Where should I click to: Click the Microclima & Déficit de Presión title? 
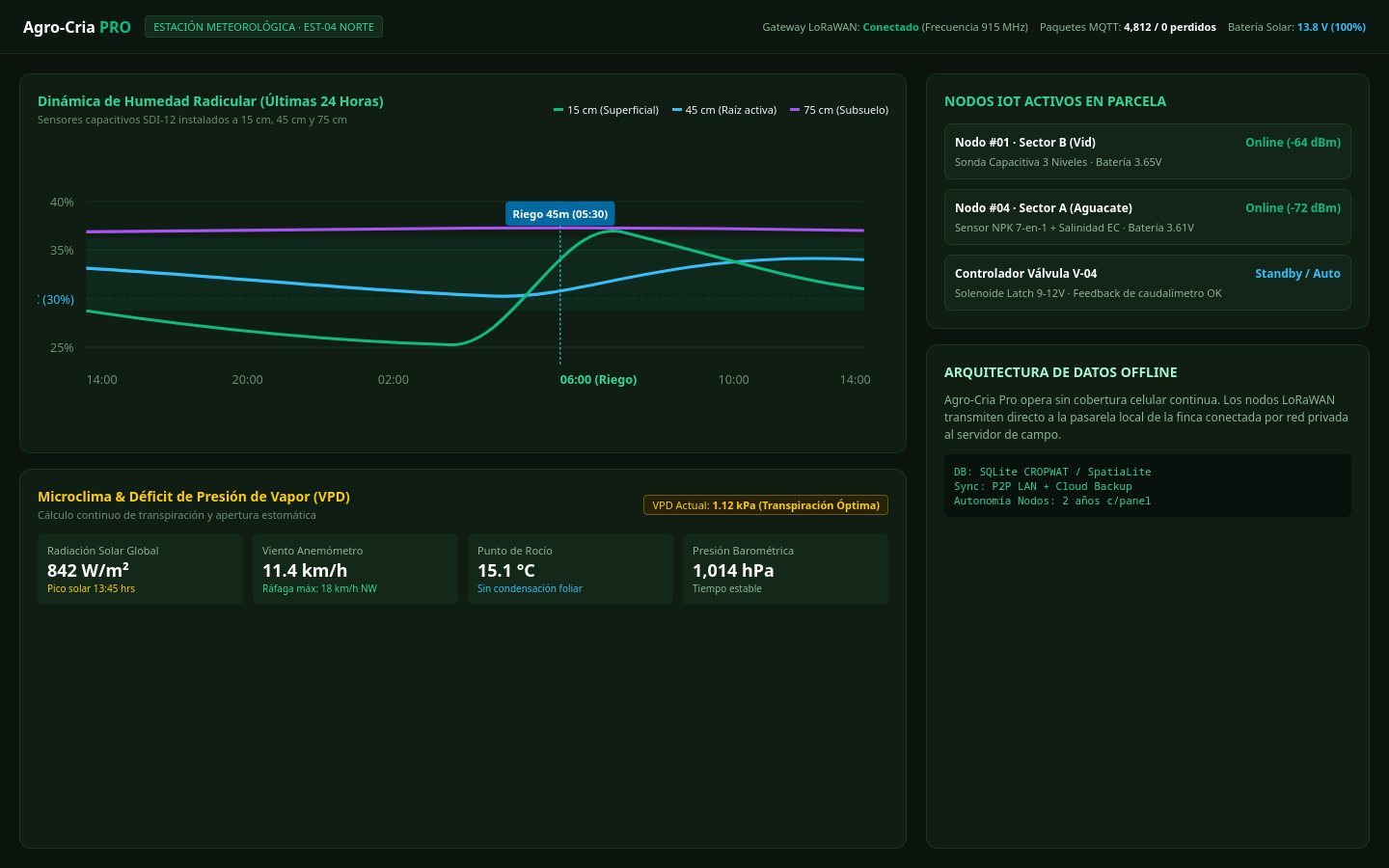coord(194,497)
